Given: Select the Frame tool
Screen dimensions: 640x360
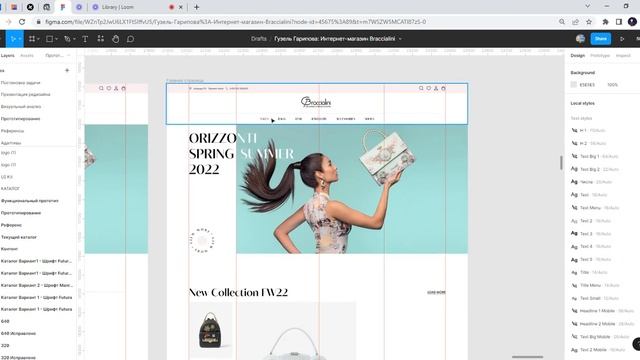Looking at the screenshot, I should pyautogui.click(x=32, y=39).
